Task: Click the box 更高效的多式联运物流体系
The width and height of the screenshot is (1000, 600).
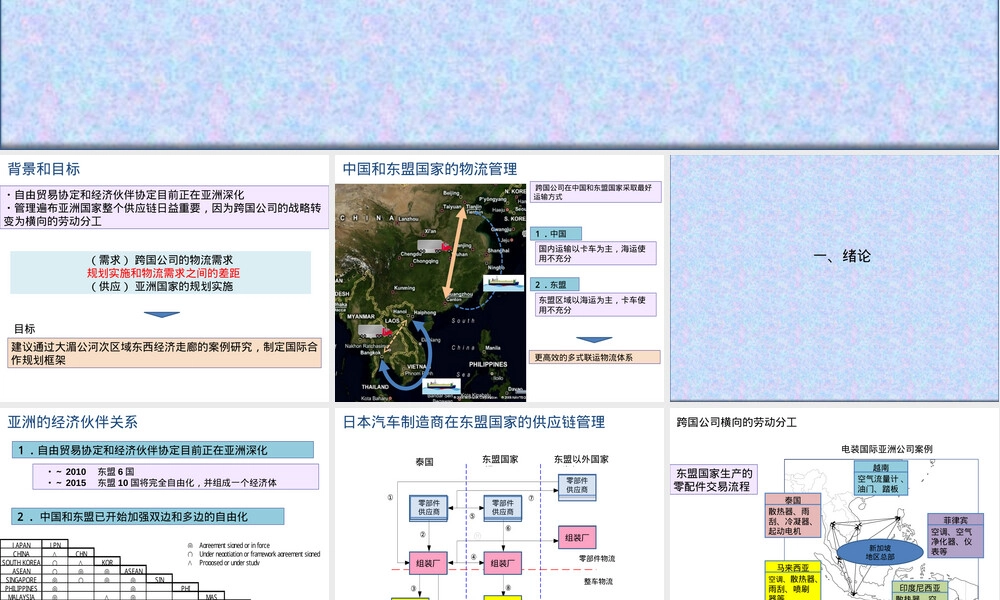Action: coord(594,358)
